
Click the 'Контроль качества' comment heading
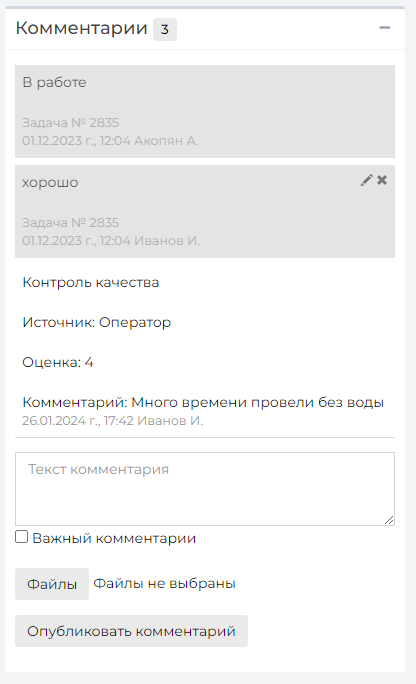[x=91, y=282]
